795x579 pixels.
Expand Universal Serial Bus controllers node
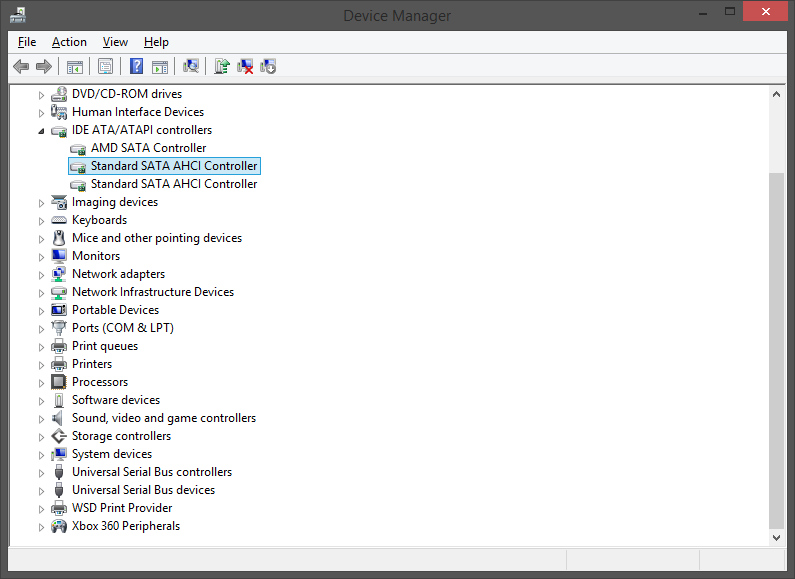[41, 473]
